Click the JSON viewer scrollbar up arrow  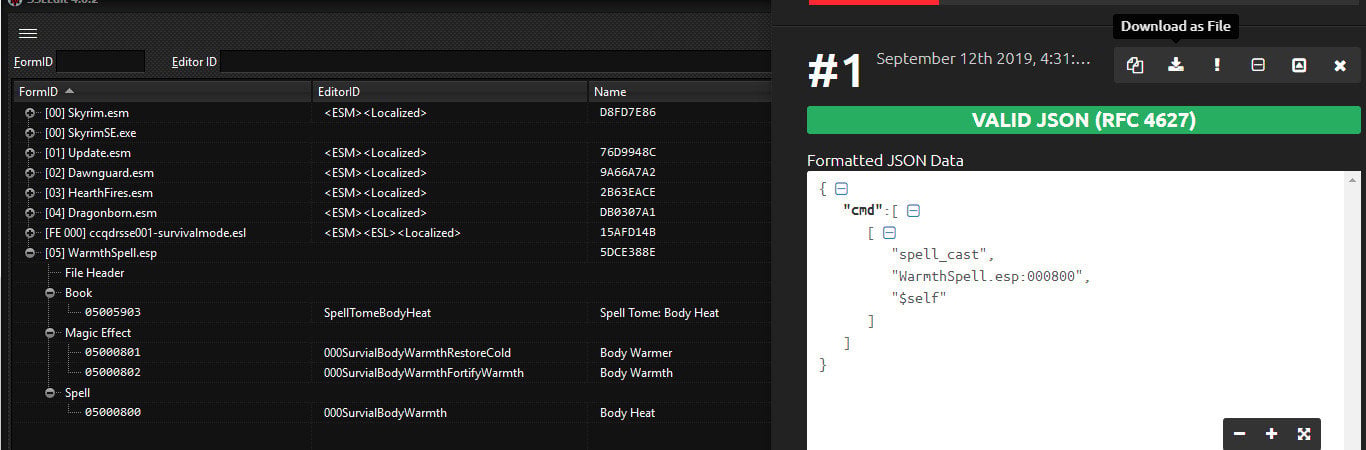point(1354,180)
